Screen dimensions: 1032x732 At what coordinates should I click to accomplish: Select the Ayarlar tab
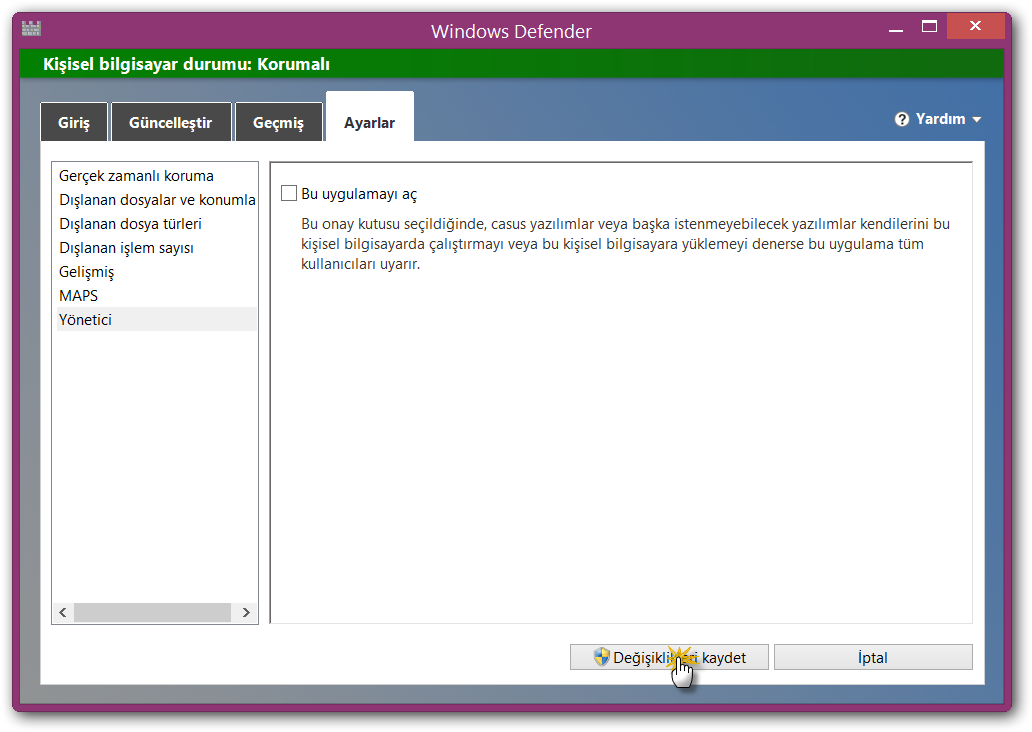(369, 117)
